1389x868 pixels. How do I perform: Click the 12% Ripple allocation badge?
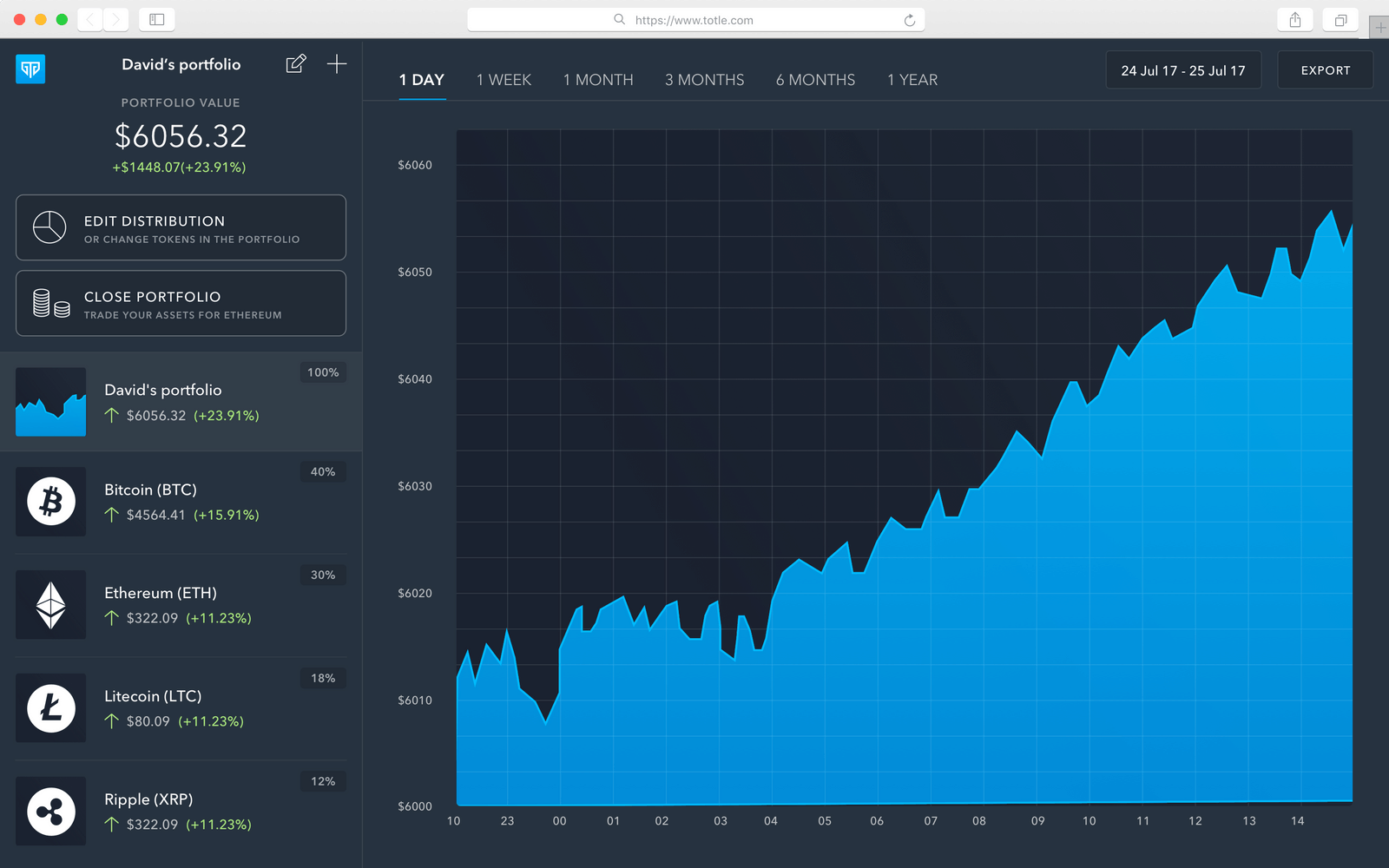[x=323, y=781]
